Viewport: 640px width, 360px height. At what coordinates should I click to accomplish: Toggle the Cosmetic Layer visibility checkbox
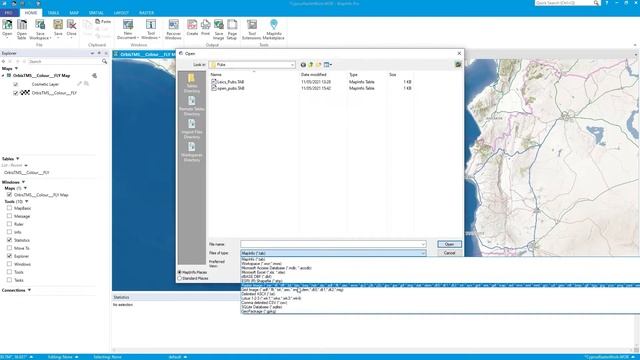pyautogui.click(x=16, y=84)
